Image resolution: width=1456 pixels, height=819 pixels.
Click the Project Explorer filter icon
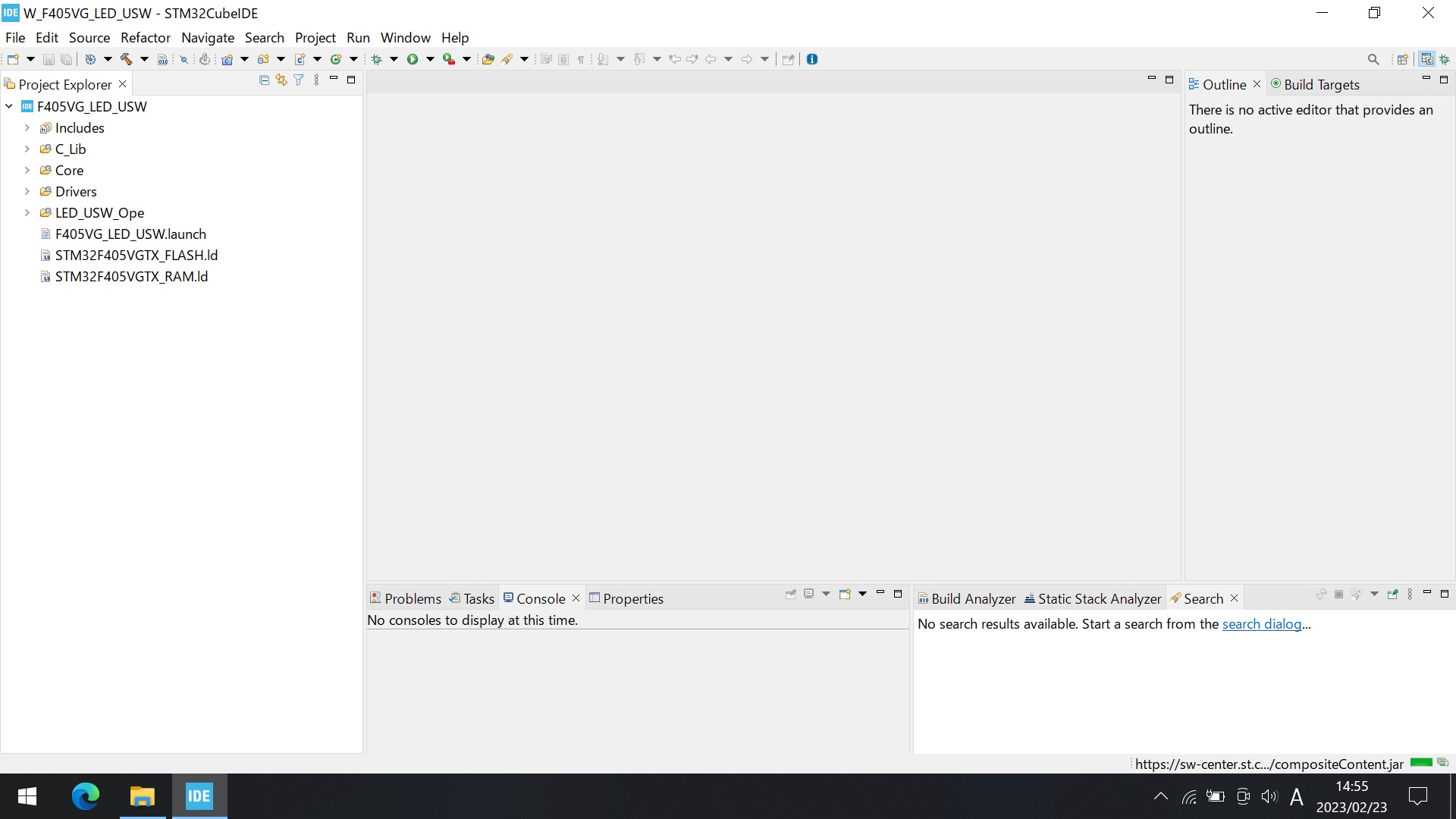299,80
